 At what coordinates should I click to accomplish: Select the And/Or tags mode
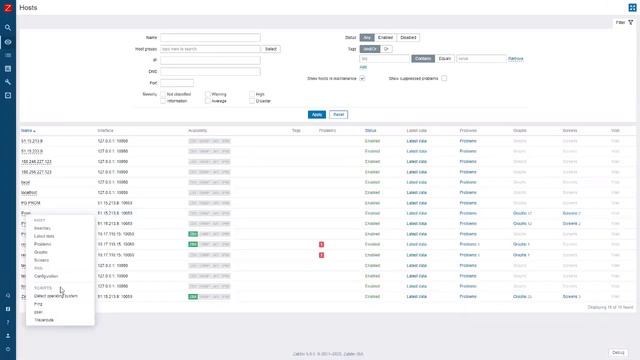coord(370,49)
